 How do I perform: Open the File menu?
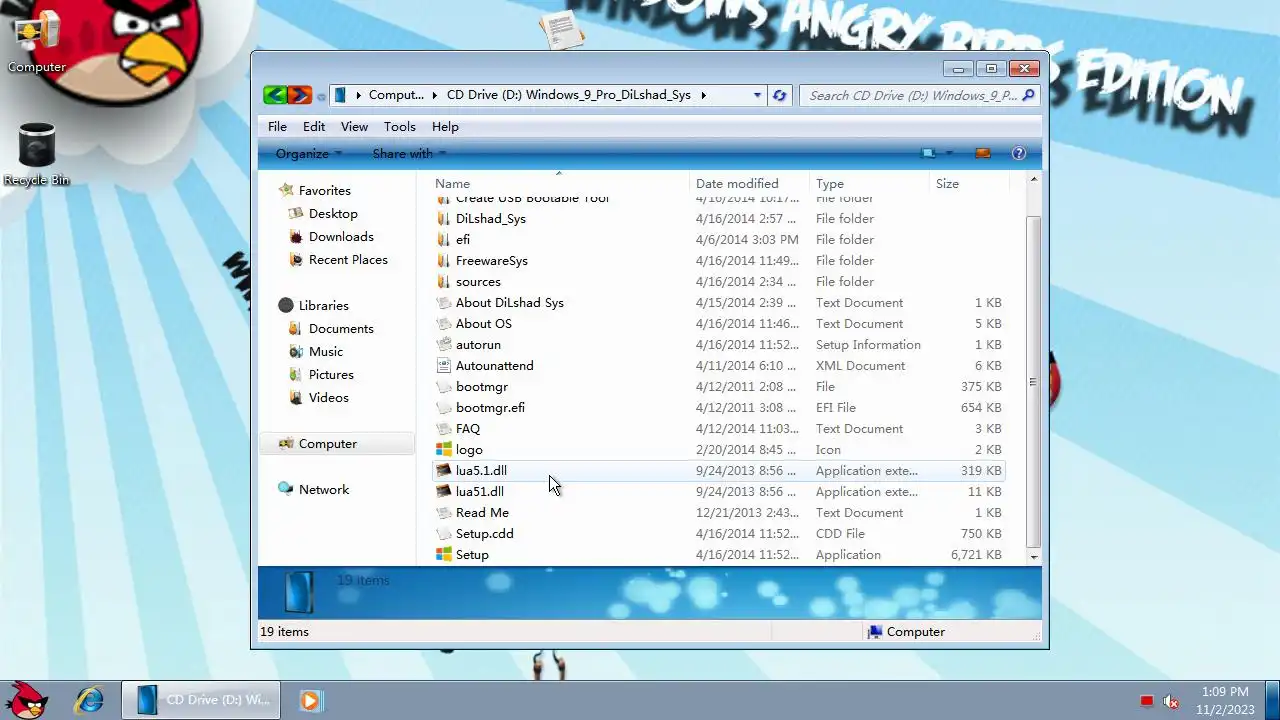tap(277, 127)
